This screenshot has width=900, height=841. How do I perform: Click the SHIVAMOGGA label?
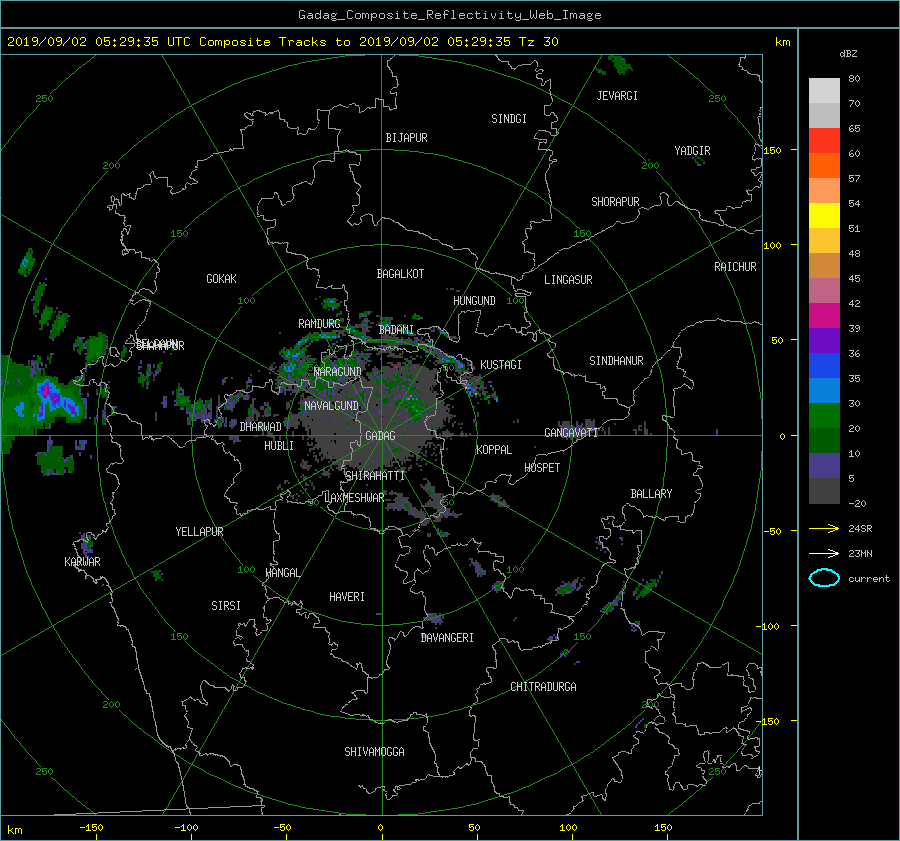(x=374, y=752)
